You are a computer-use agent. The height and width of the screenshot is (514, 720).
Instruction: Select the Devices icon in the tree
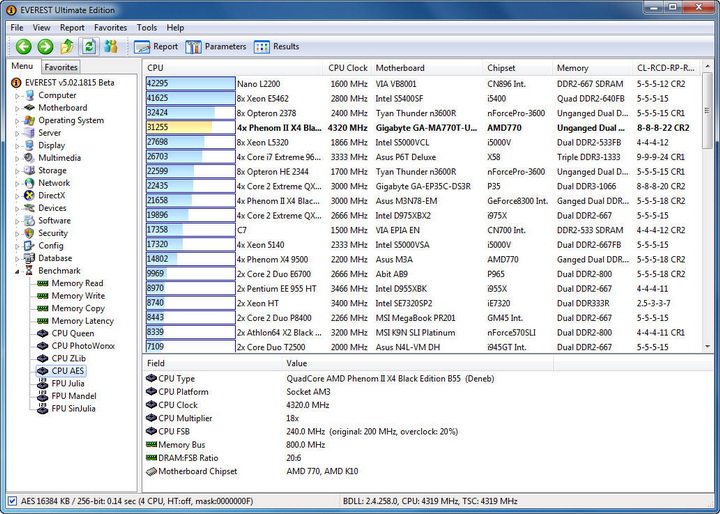pyautogui.click(x=29, y=208)
